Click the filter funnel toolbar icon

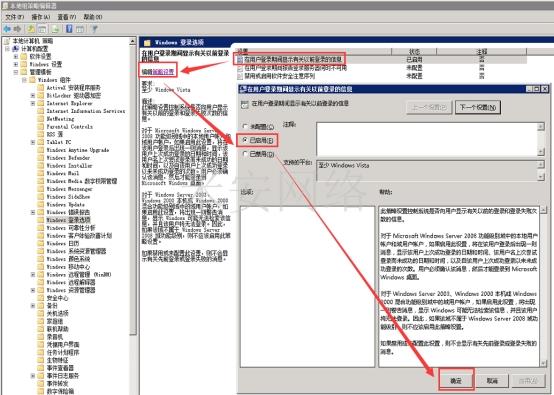tap(94, 29)
